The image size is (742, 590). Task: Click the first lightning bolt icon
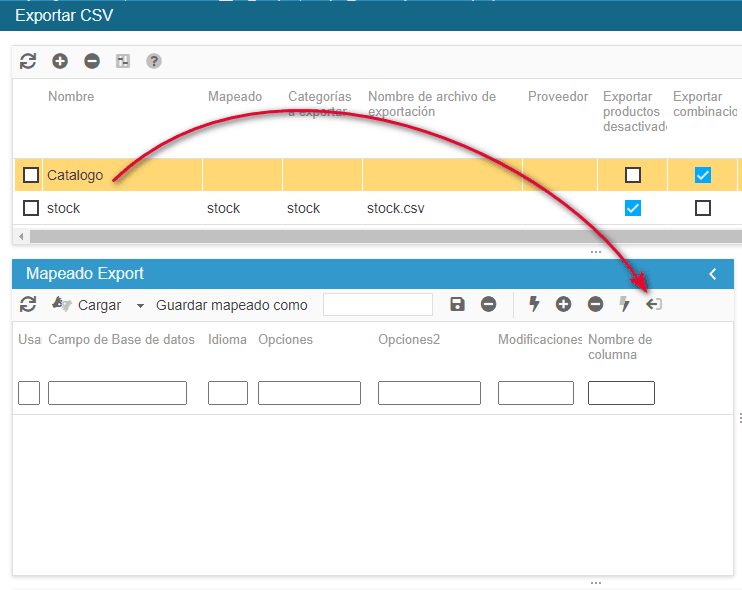click(x=534, y=304)
